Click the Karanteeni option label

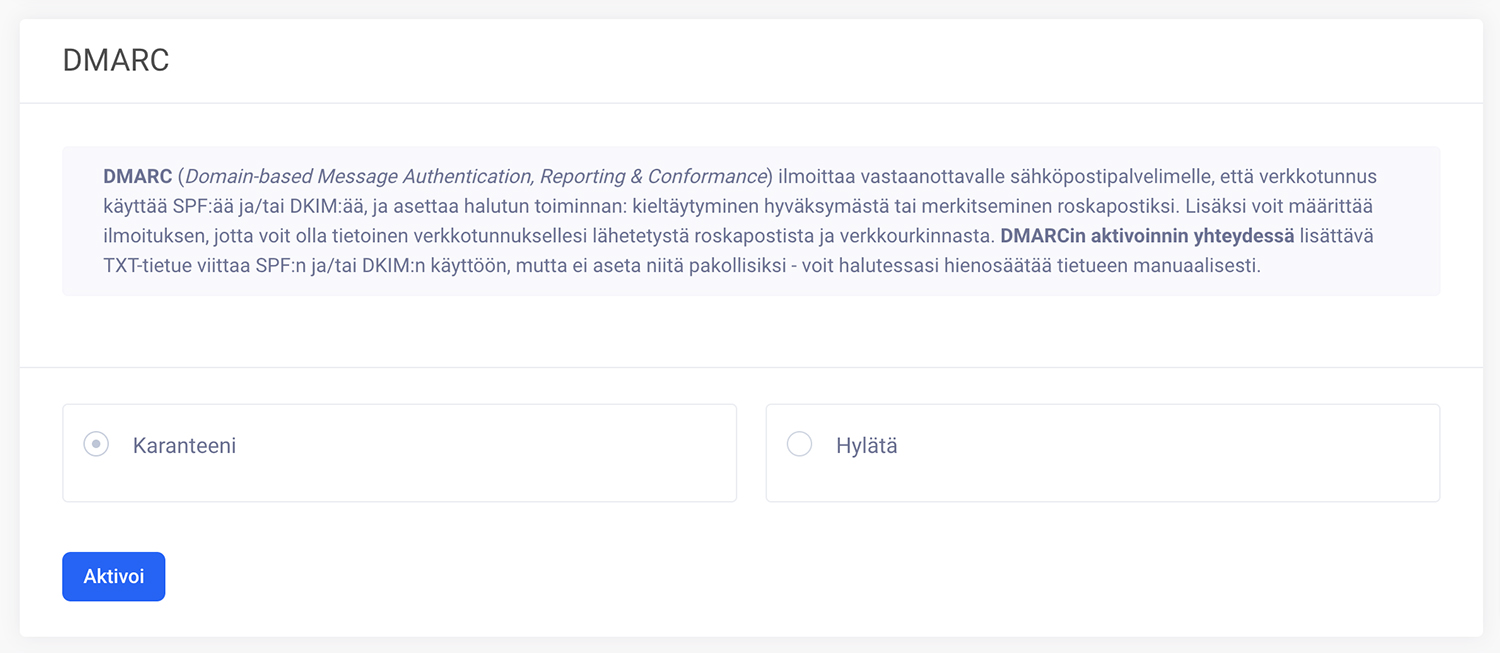pyautogui.click(x=184, y=446)
